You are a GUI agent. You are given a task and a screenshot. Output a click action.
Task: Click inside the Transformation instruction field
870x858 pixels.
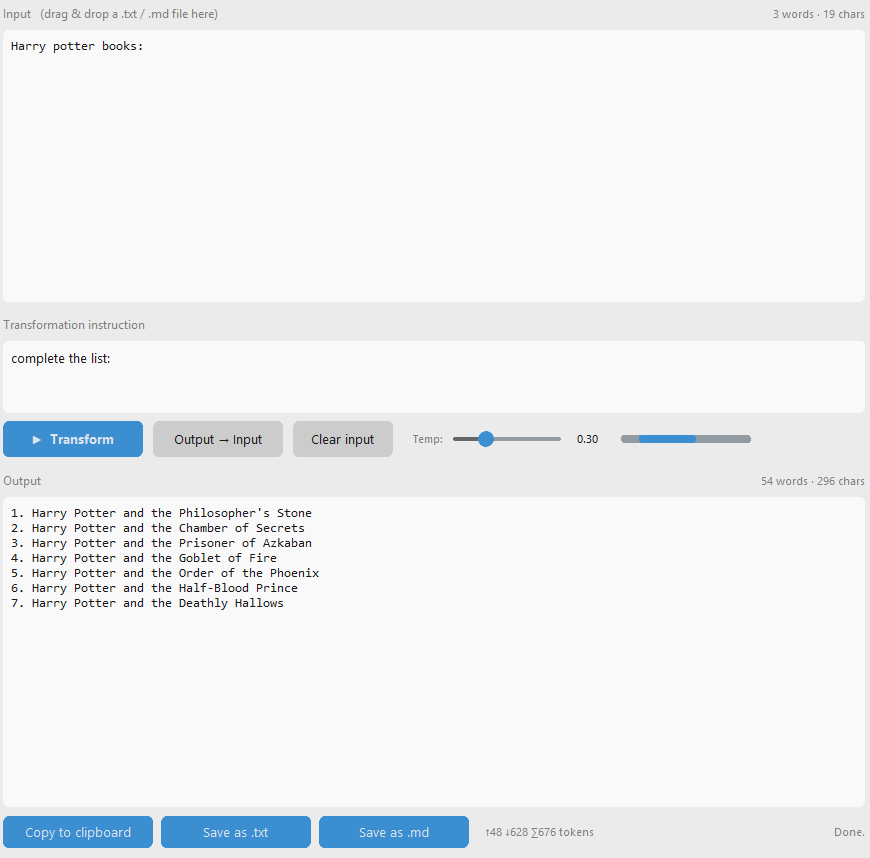click(x=434, y=377)
